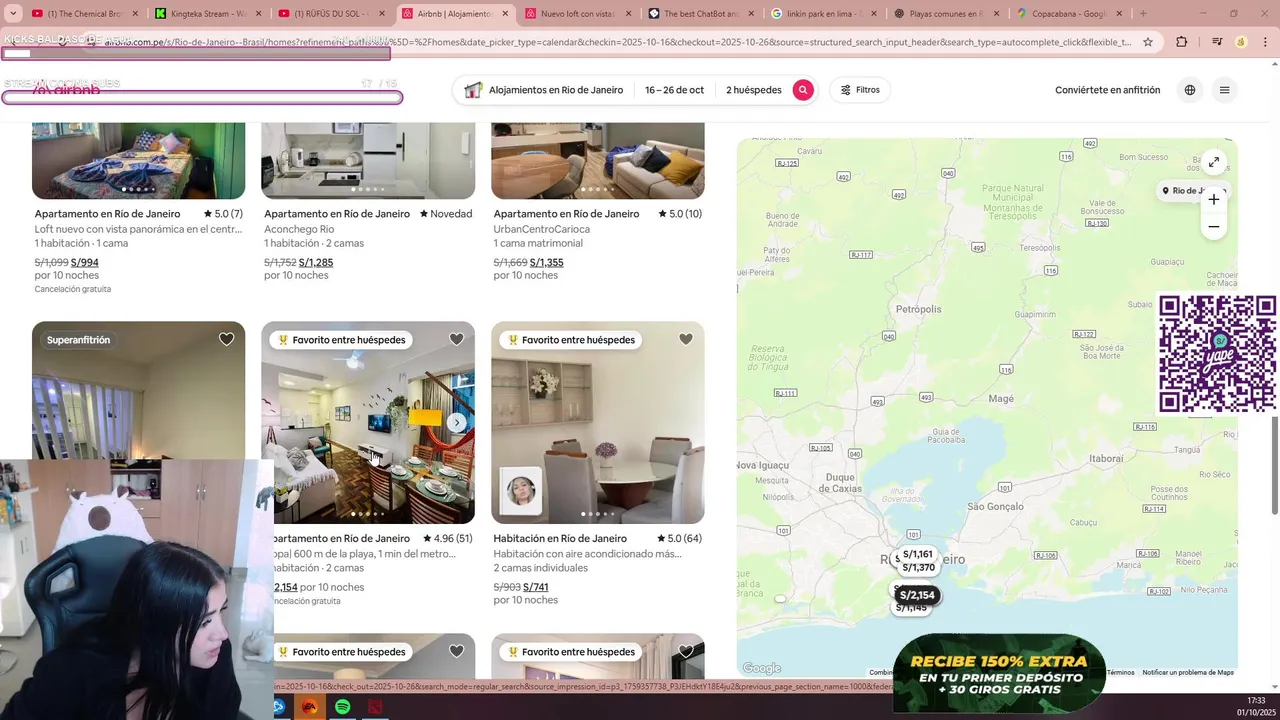Open the language globe selector
The image size is (1280, 720).
[x=1190, y=90]
